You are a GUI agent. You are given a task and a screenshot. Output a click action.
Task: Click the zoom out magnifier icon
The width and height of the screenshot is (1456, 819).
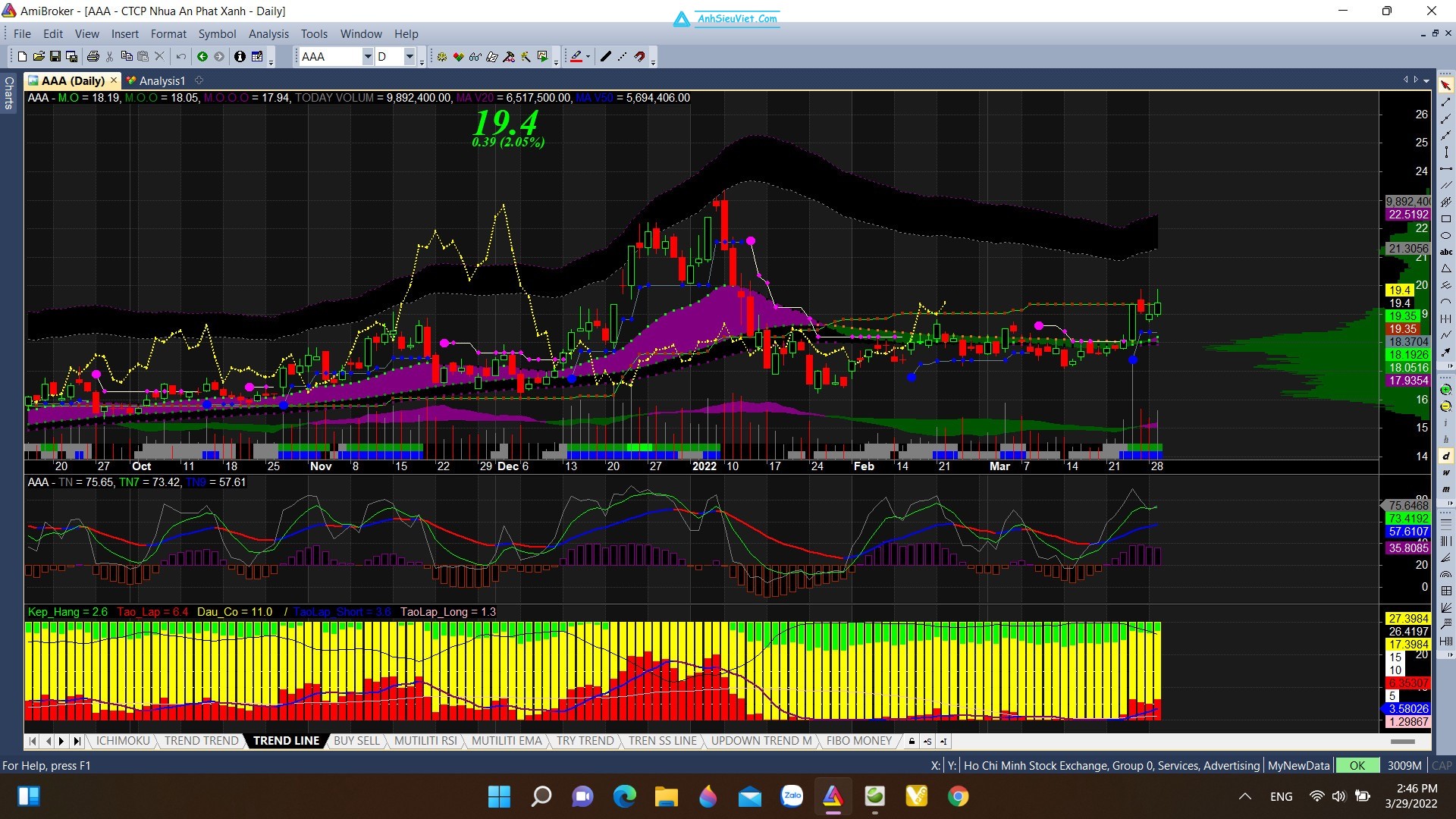pyautogui.click(x=1445, y=406)
